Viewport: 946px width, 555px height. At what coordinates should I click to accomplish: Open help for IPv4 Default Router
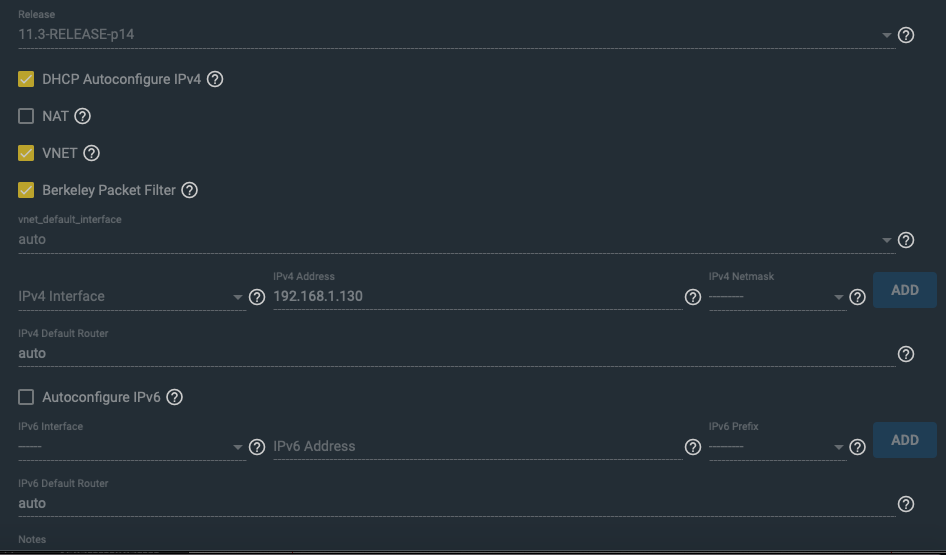pos(906,354)
